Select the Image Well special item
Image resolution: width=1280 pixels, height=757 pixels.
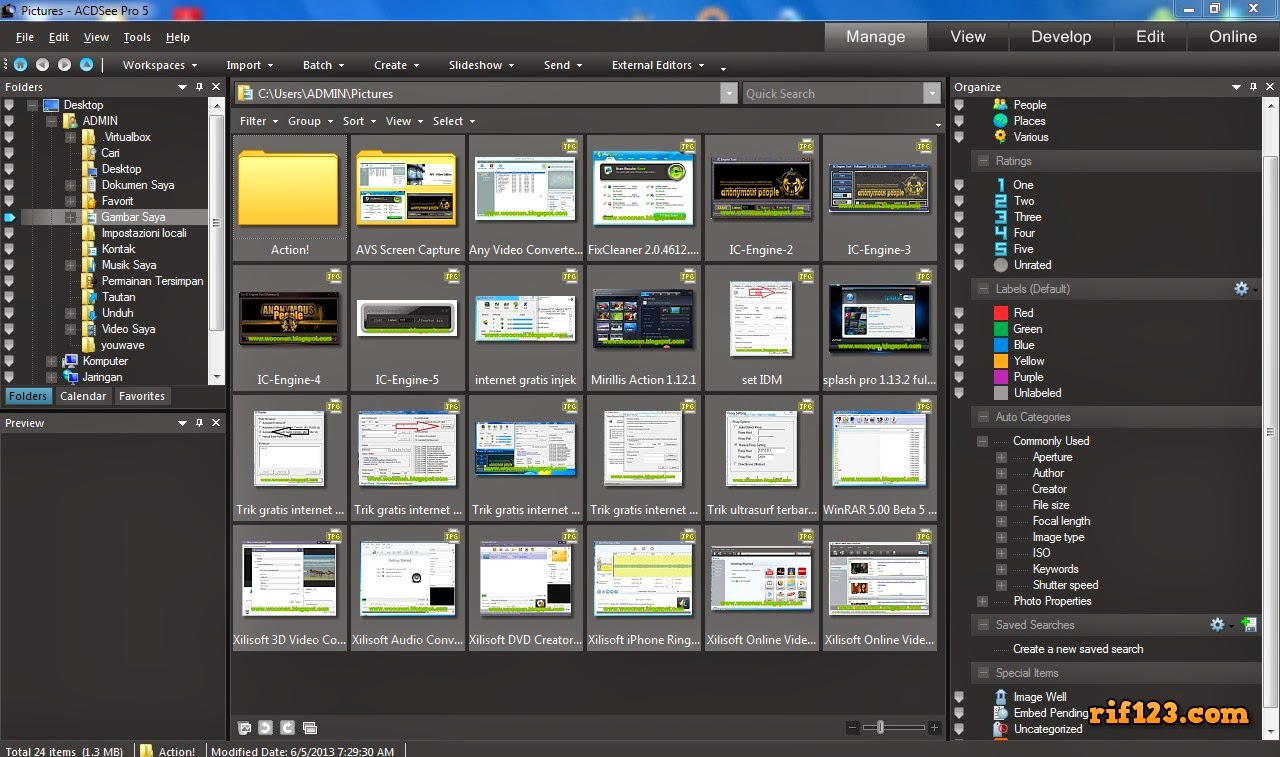(x=1040, y=697)
